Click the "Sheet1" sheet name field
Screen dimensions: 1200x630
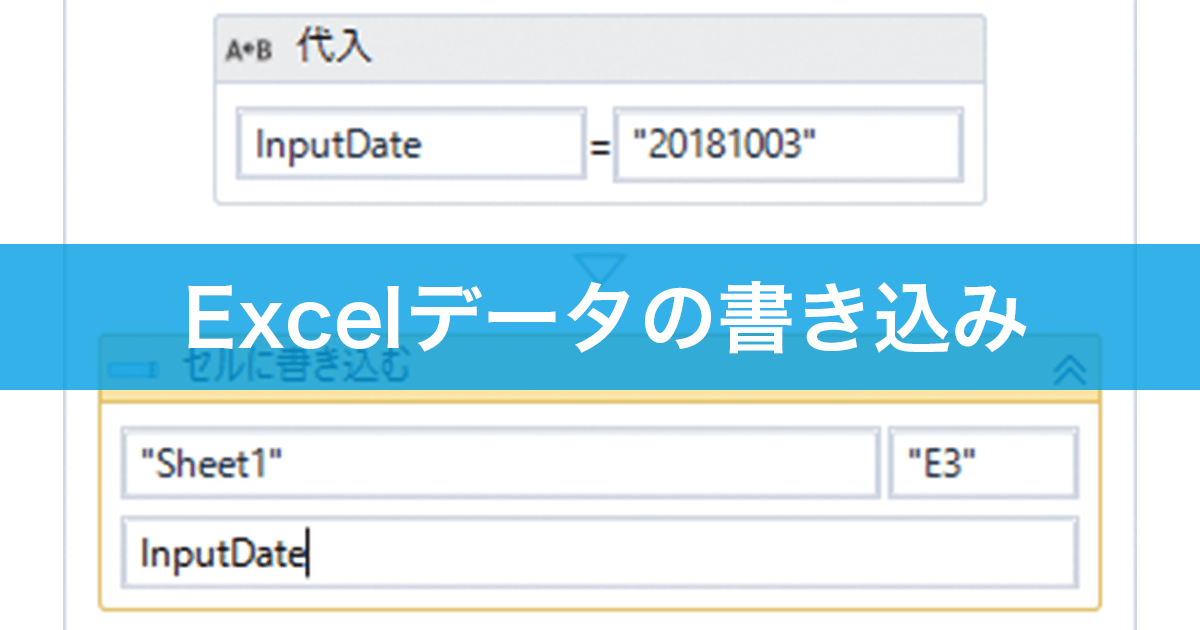(500, 462)
